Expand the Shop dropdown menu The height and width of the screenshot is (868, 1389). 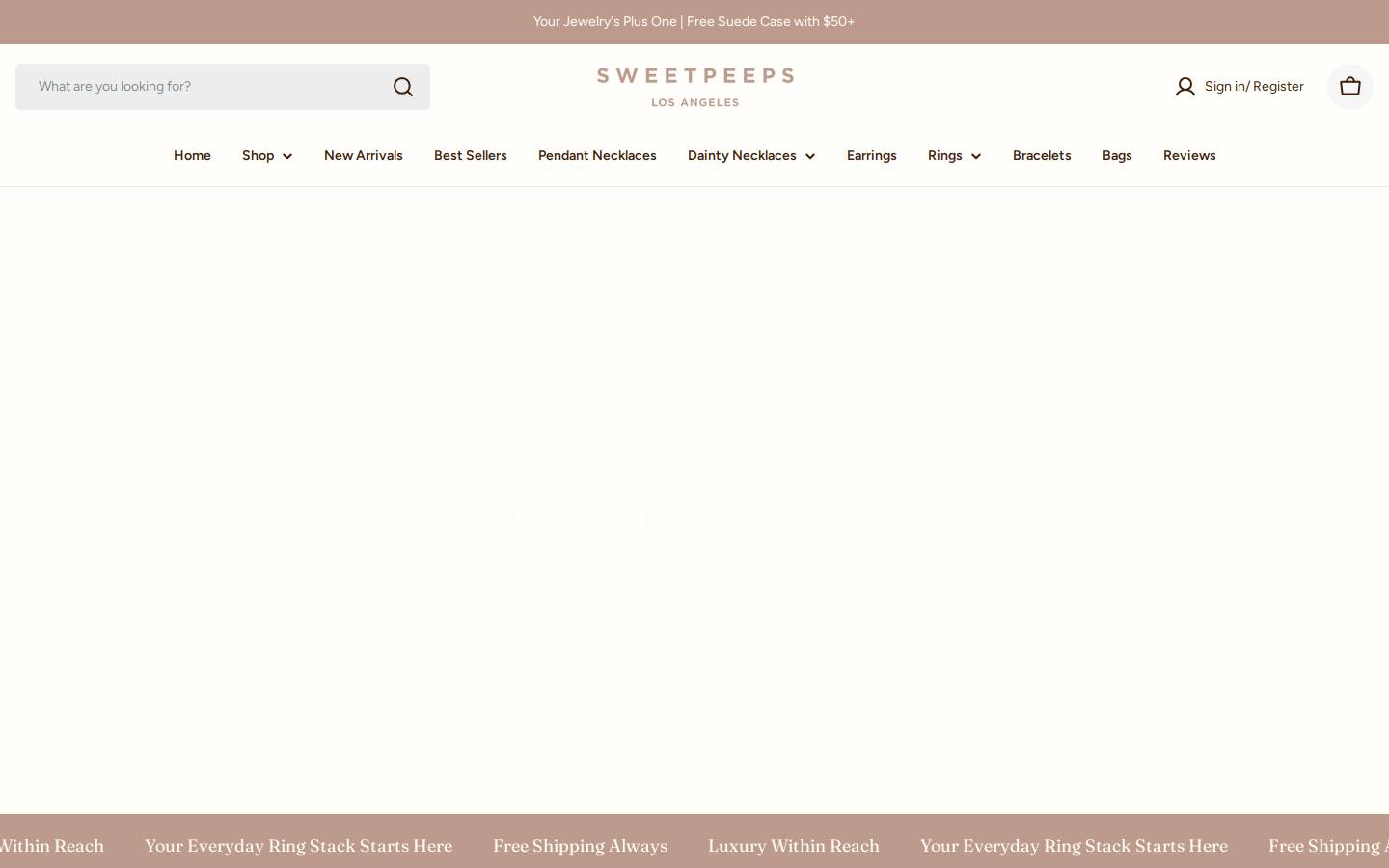(267, 156)
